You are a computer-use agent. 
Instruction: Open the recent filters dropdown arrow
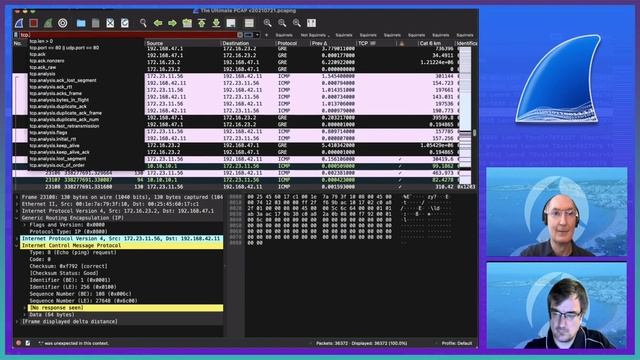tap(257, 35)
